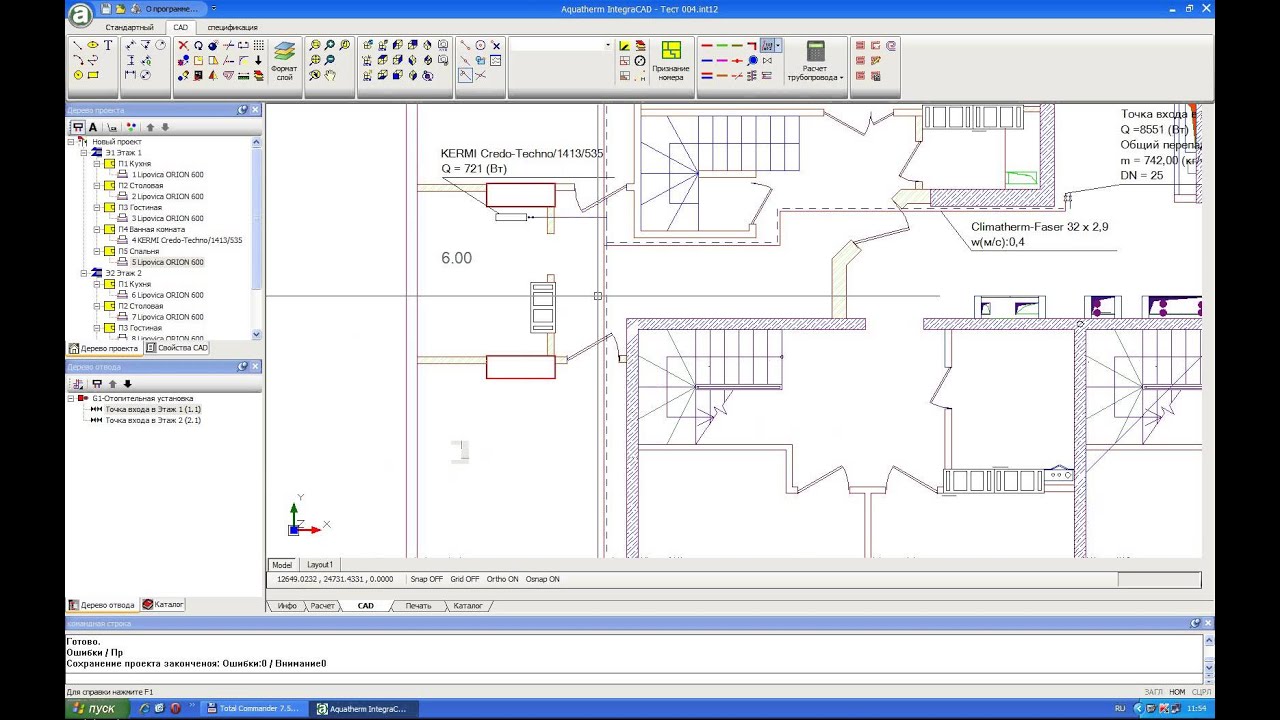Select the yellow circle drawing tool
This screenshot has width=1280, height=720.
78,75
